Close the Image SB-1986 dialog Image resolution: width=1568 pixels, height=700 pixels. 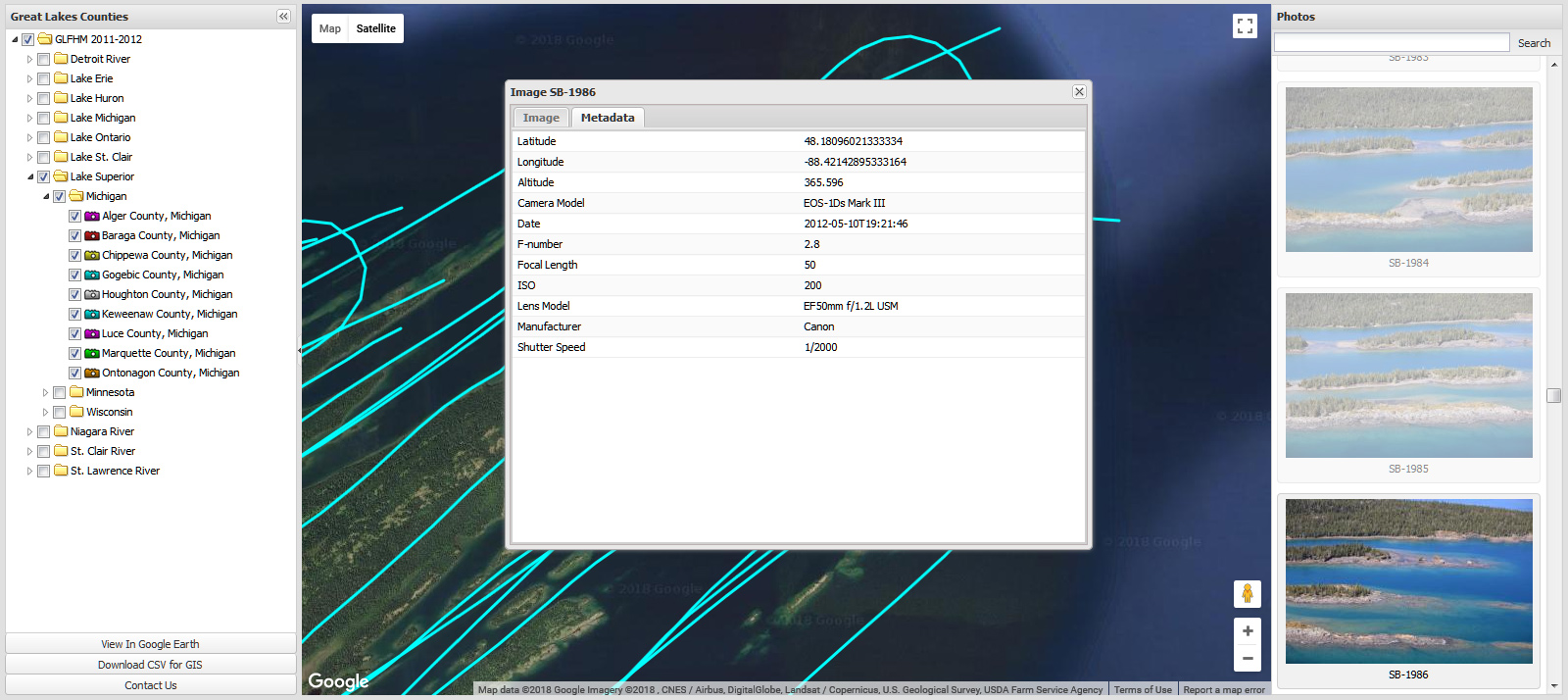pos(1079,91)
